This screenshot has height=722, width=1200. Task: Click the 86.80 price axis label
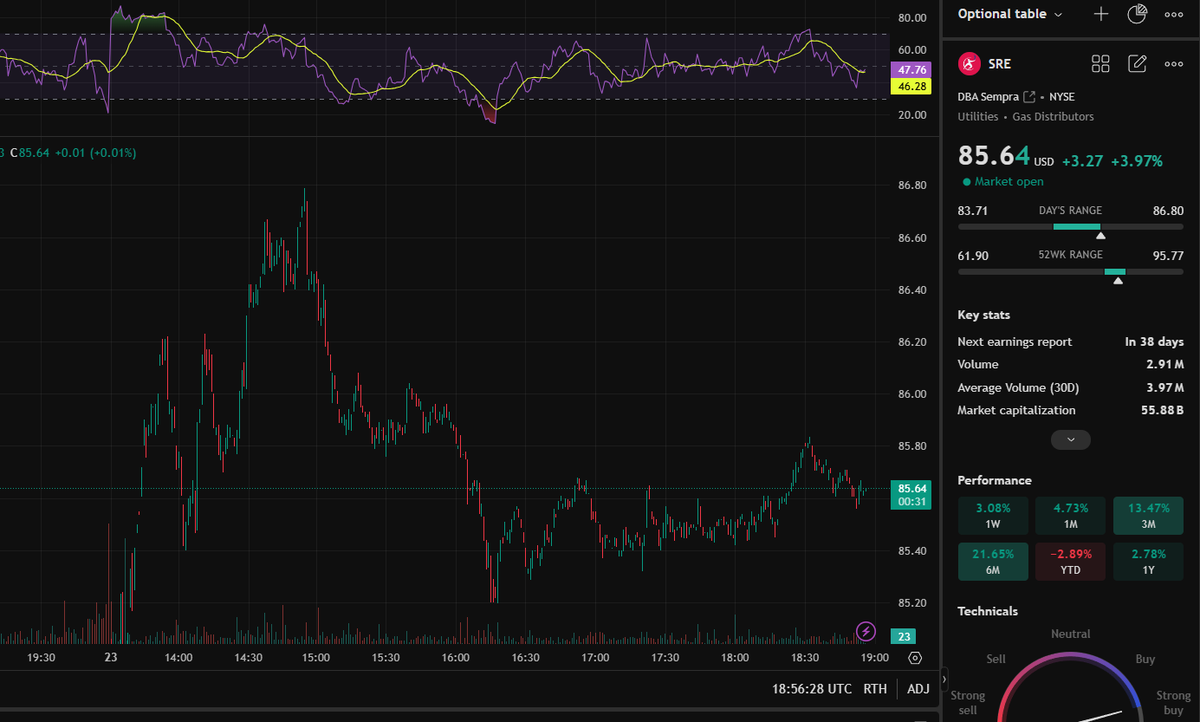tap(913, 185)
